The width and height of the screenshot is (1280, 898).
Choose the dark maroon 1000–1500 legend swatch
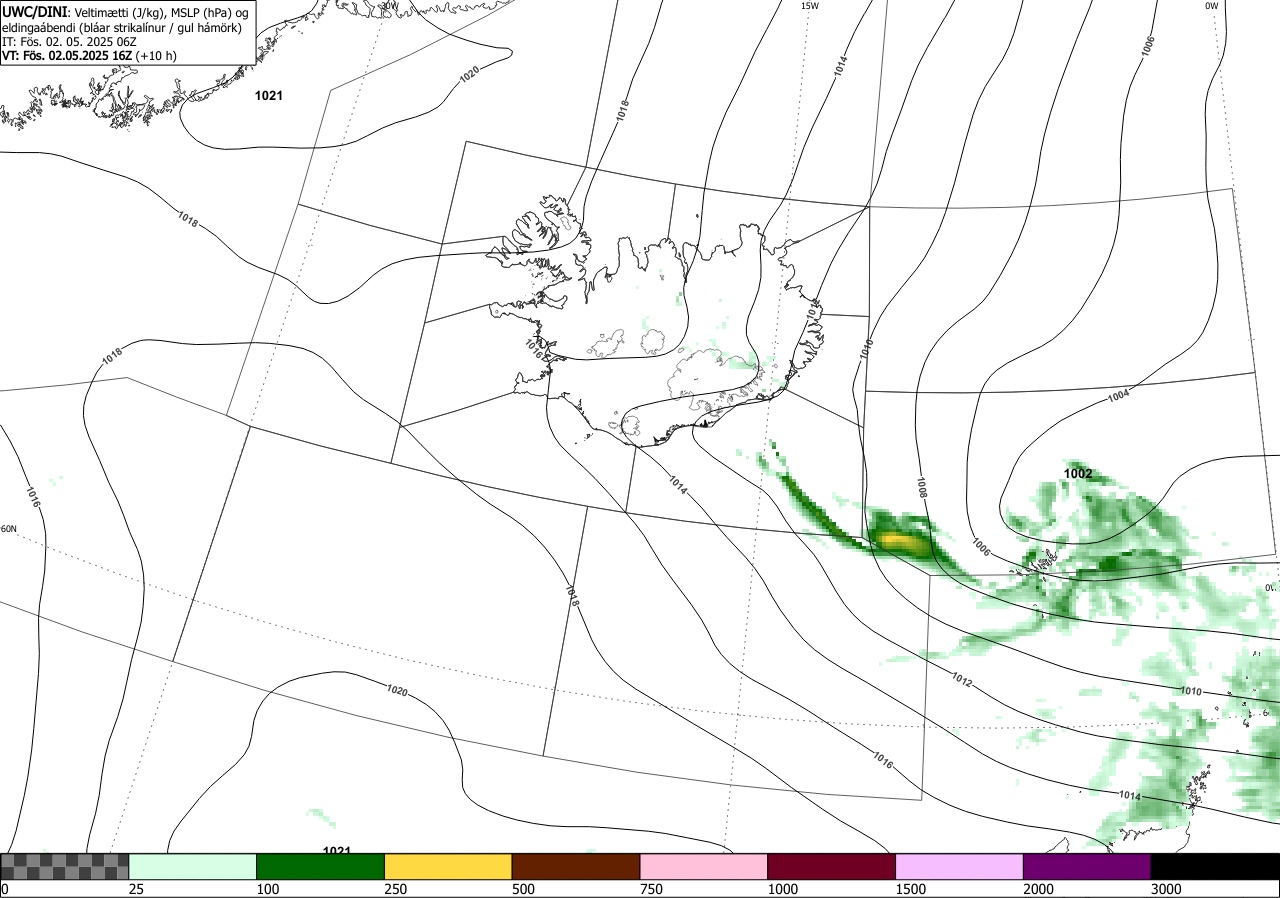(x=832, y=866)
